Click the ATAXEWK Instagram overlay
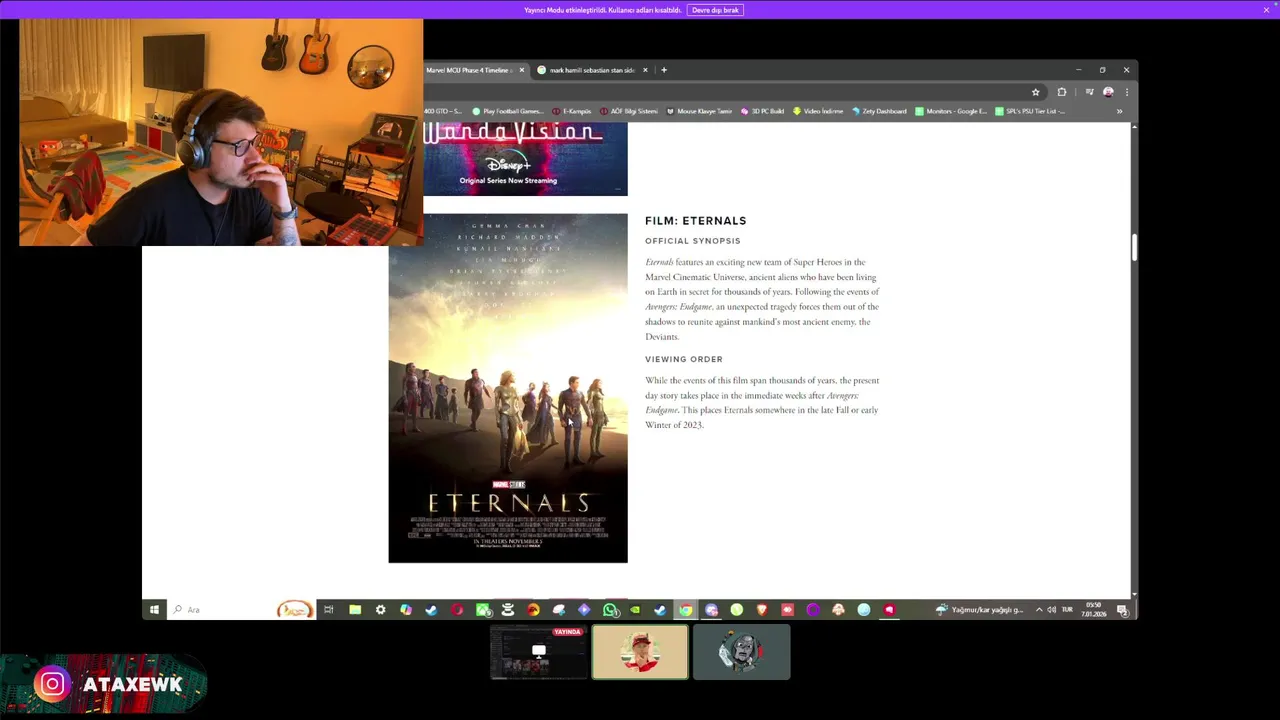Image resolution: width=1280 pixels, height=720 pixels. coord(104,684)
